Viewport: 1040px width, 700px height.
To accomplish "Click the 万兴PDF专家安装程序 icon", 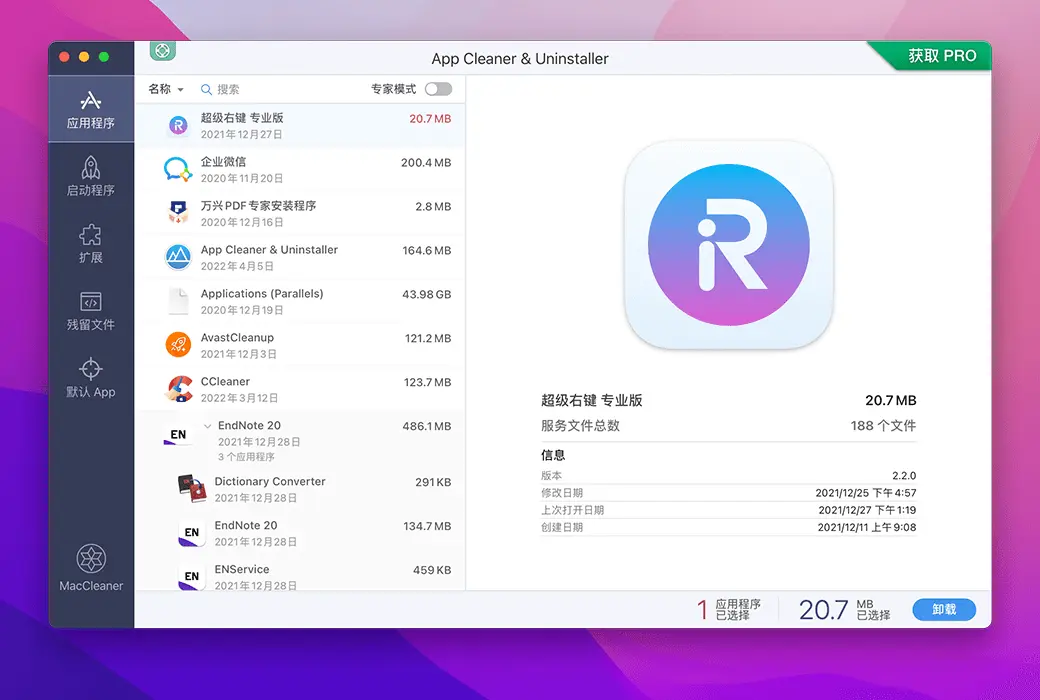I will pyautogui.click(x=178, y=213).
